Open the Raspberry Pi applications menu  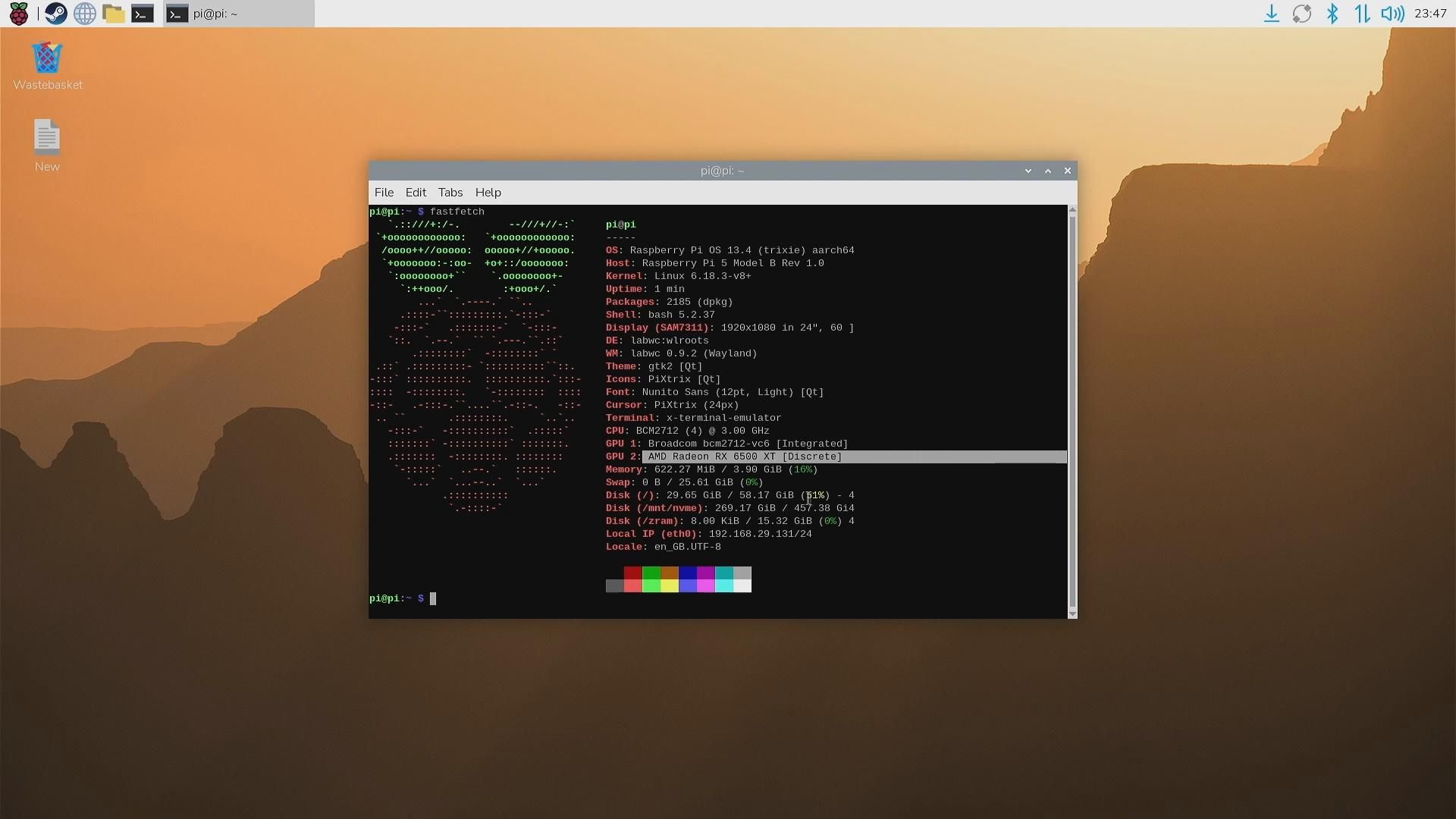coord(19,14)
